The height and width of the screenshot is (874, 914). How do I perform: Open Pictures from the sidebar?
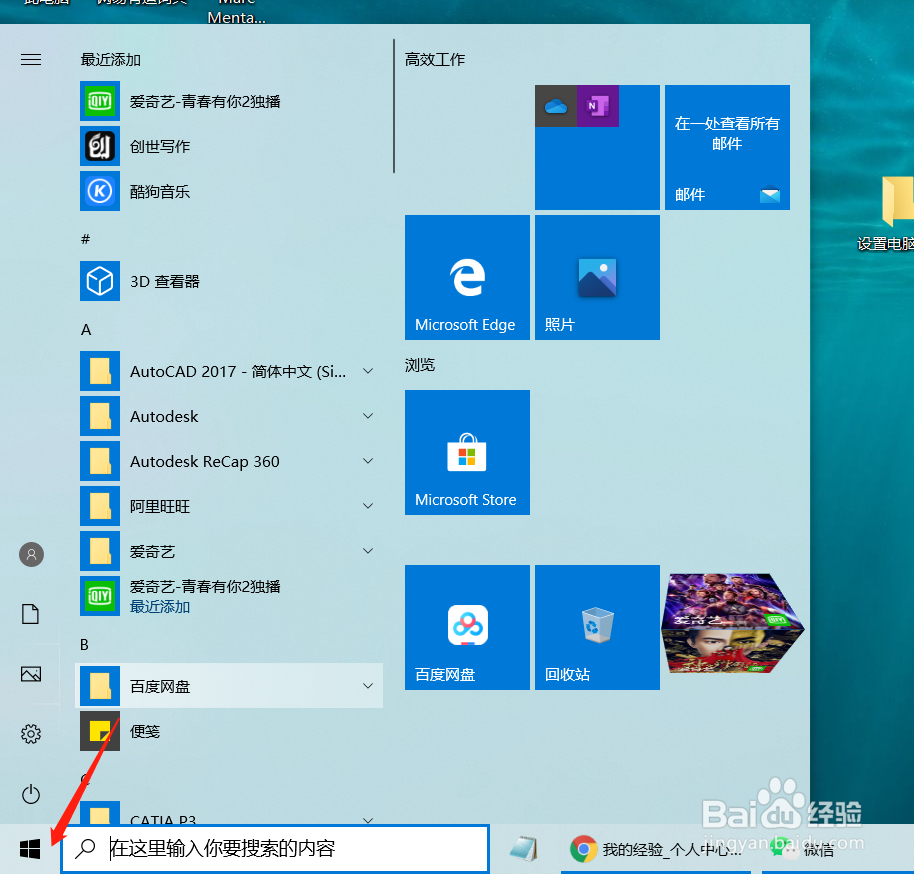(31, 674)
